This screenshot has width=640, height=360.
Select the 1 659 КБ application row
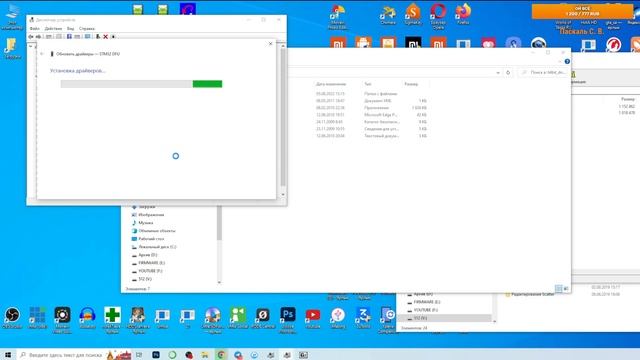[x=371, y=108]
